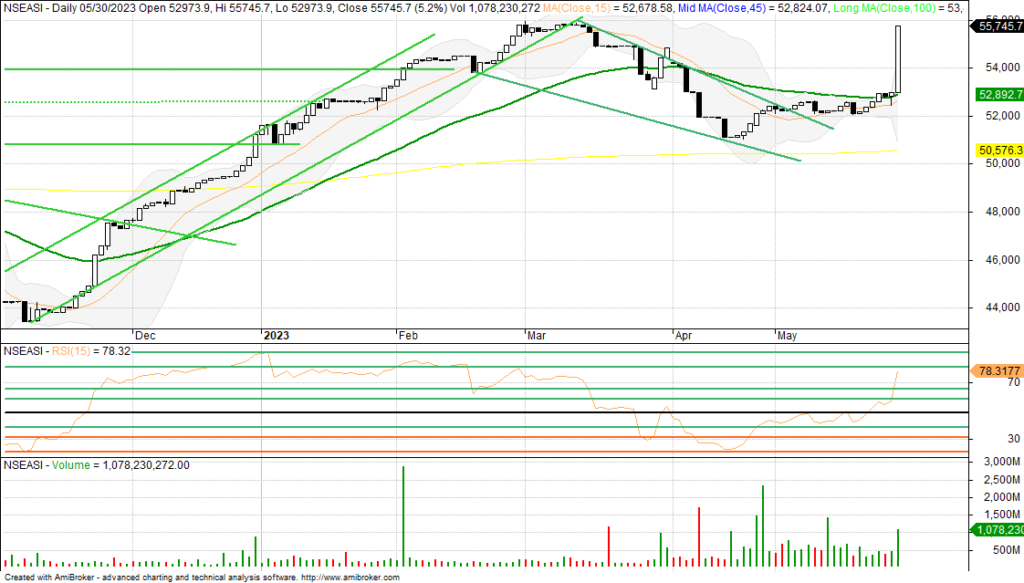Select the May label on the date axis
1024x583 pixels.
789,337
